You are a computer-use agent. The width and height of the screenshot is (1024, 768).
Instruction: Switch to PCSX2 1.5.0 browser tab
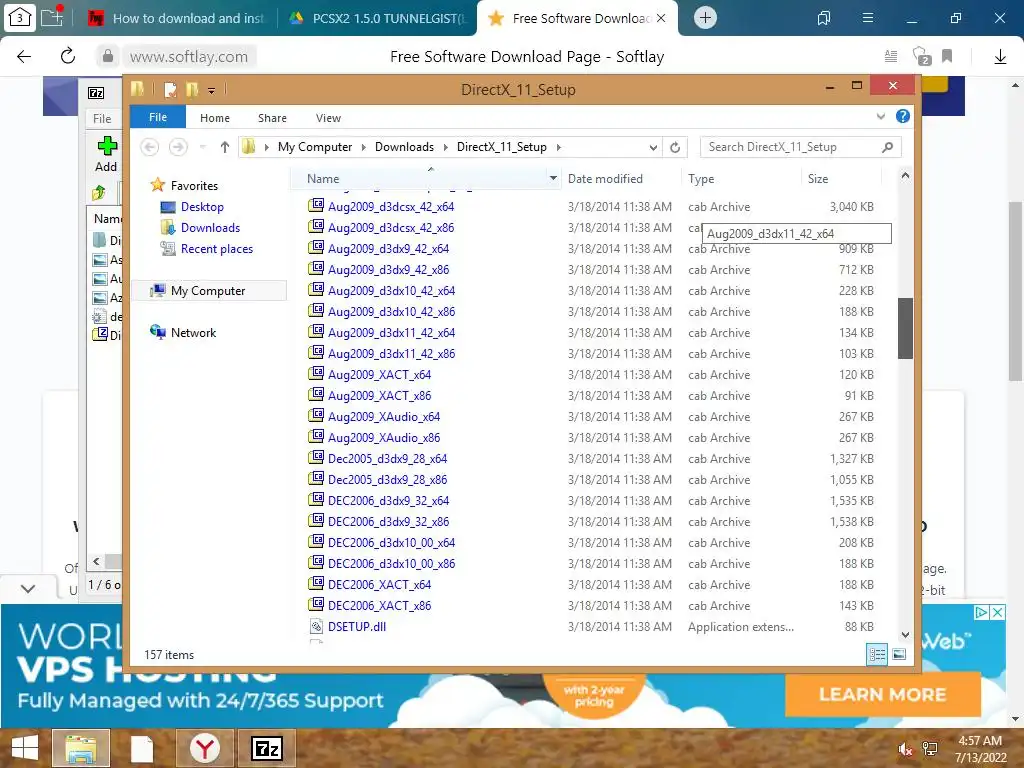(377, 18)
